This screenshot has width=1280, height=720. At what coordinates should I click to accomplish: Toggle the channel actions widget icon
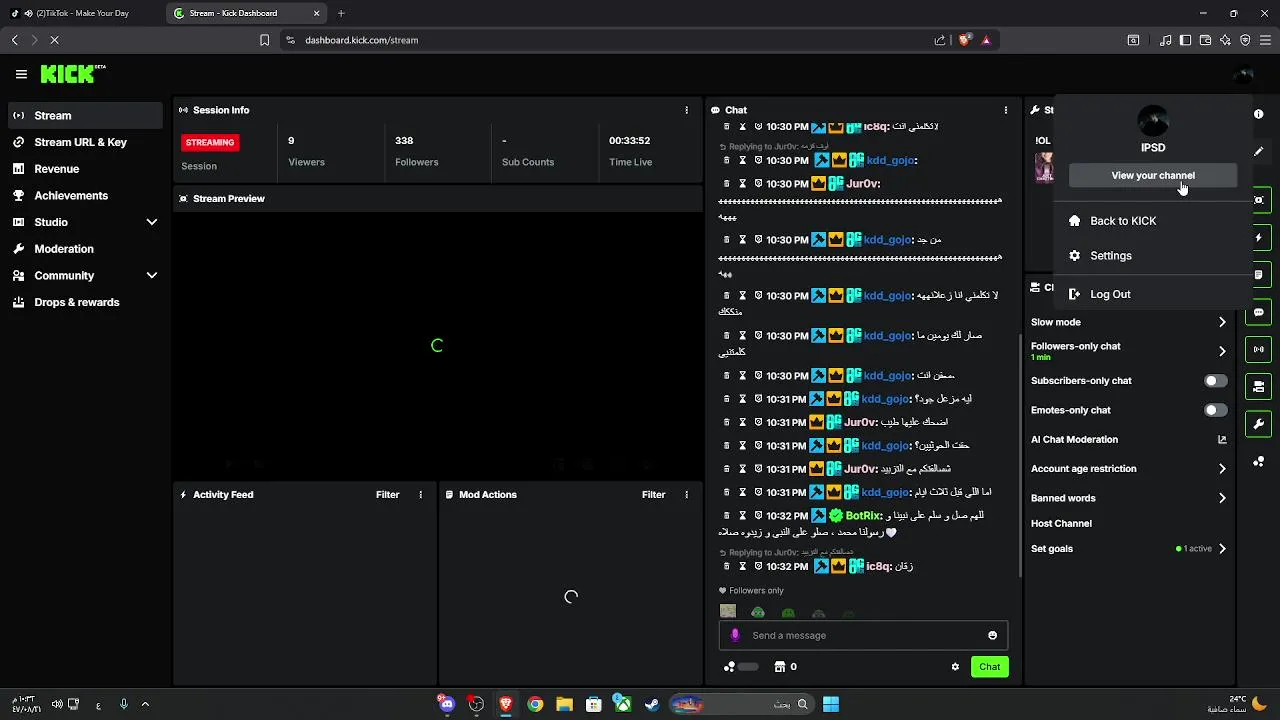pyautogui.click(x=1258, y=386)
